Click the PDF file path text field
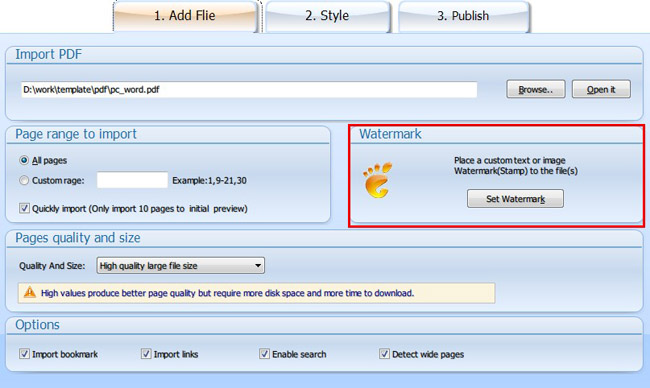The height and width of the screenshot is (388, 650). [249, 90]
